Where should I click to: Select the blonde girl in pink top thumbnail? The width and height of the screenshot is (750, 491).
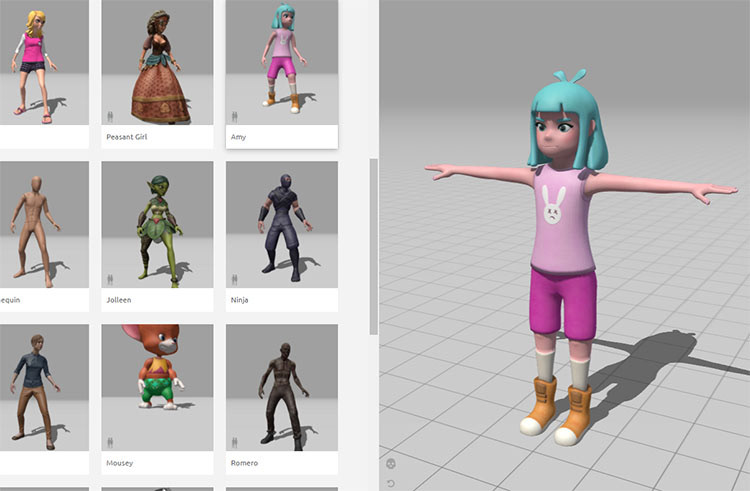click(x=44, y=62)
